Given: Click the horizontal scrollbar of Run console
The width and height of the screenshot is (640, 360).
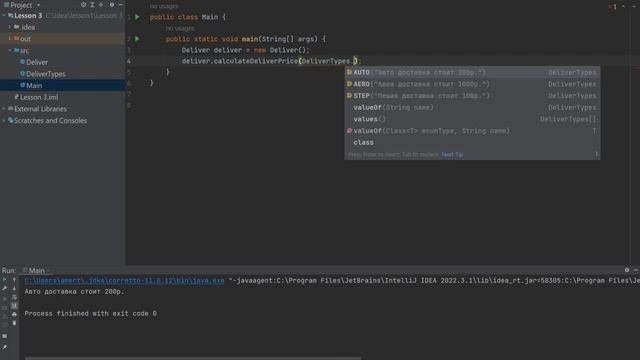Looking at the screenshot, I should click(x=193, y=358).
